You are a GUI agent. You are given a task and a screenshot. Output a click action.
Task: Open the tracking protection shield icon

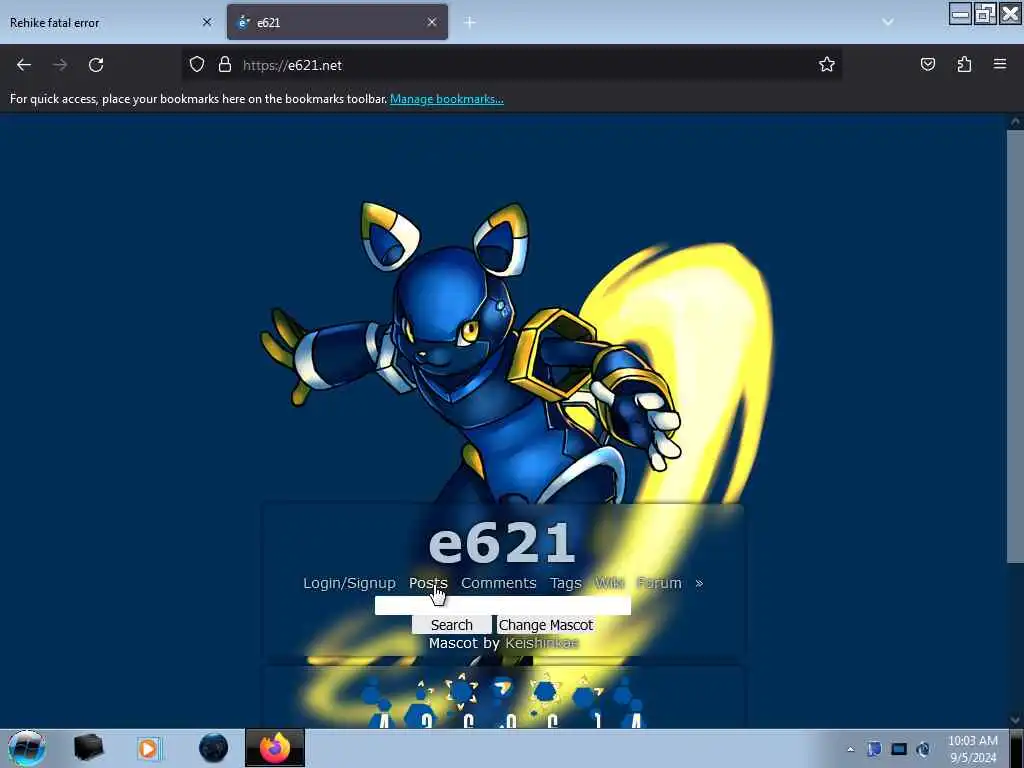pyautogui.click(x=197, y=64)
